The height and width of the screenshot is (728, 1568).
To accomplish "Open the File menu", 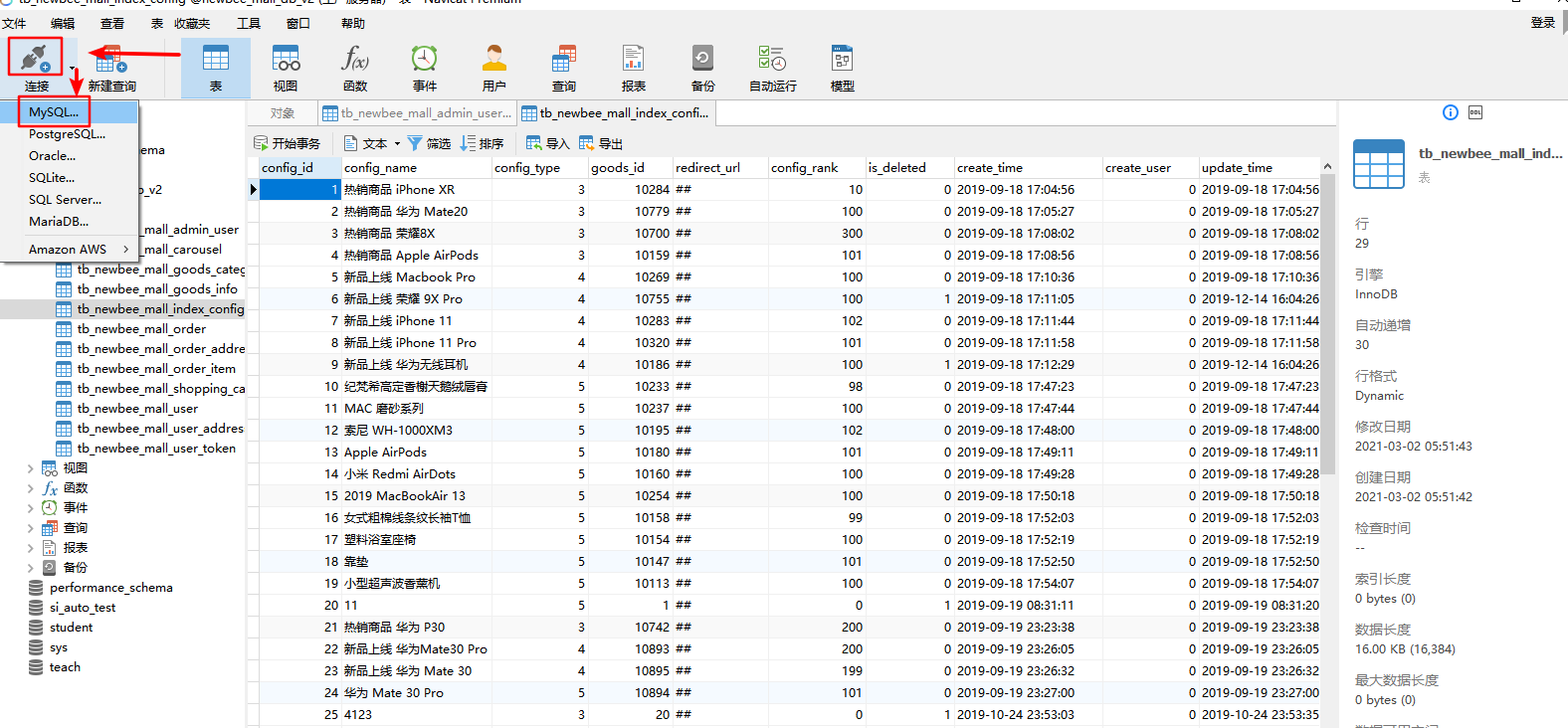I will (14, 23).
